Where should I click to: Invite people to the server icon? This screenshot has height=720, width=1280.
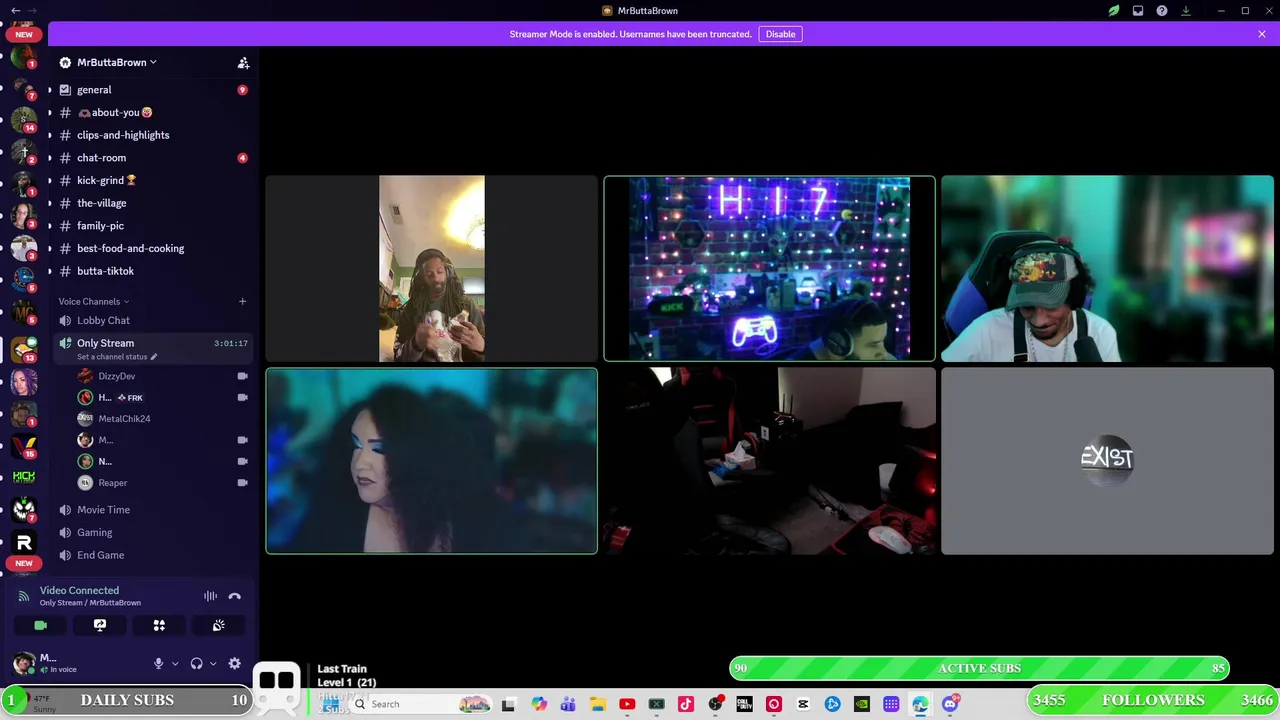(x=243, y=62)
